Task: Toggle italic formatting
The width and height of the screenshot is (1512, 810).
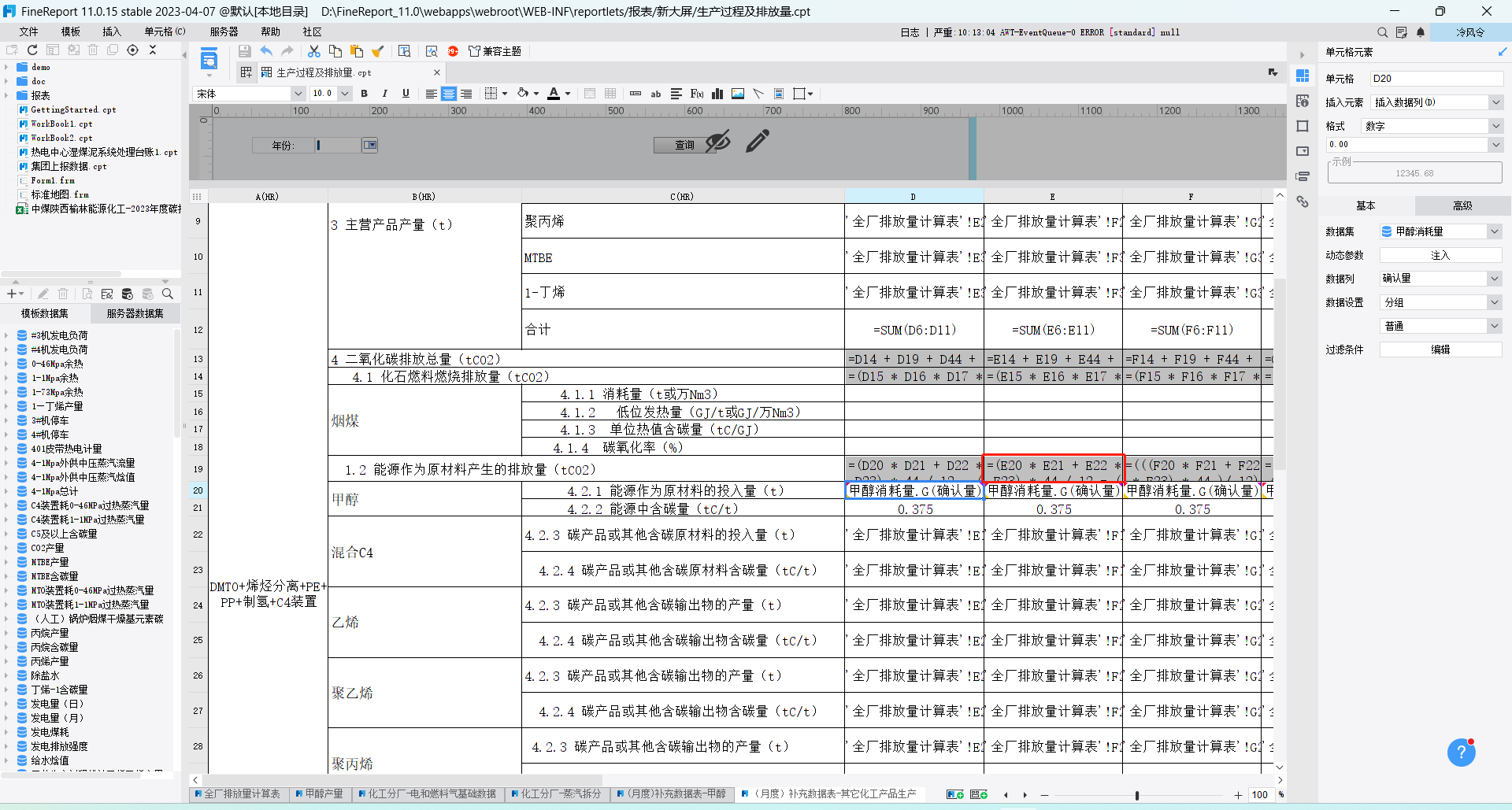Action: pos(385,94)
